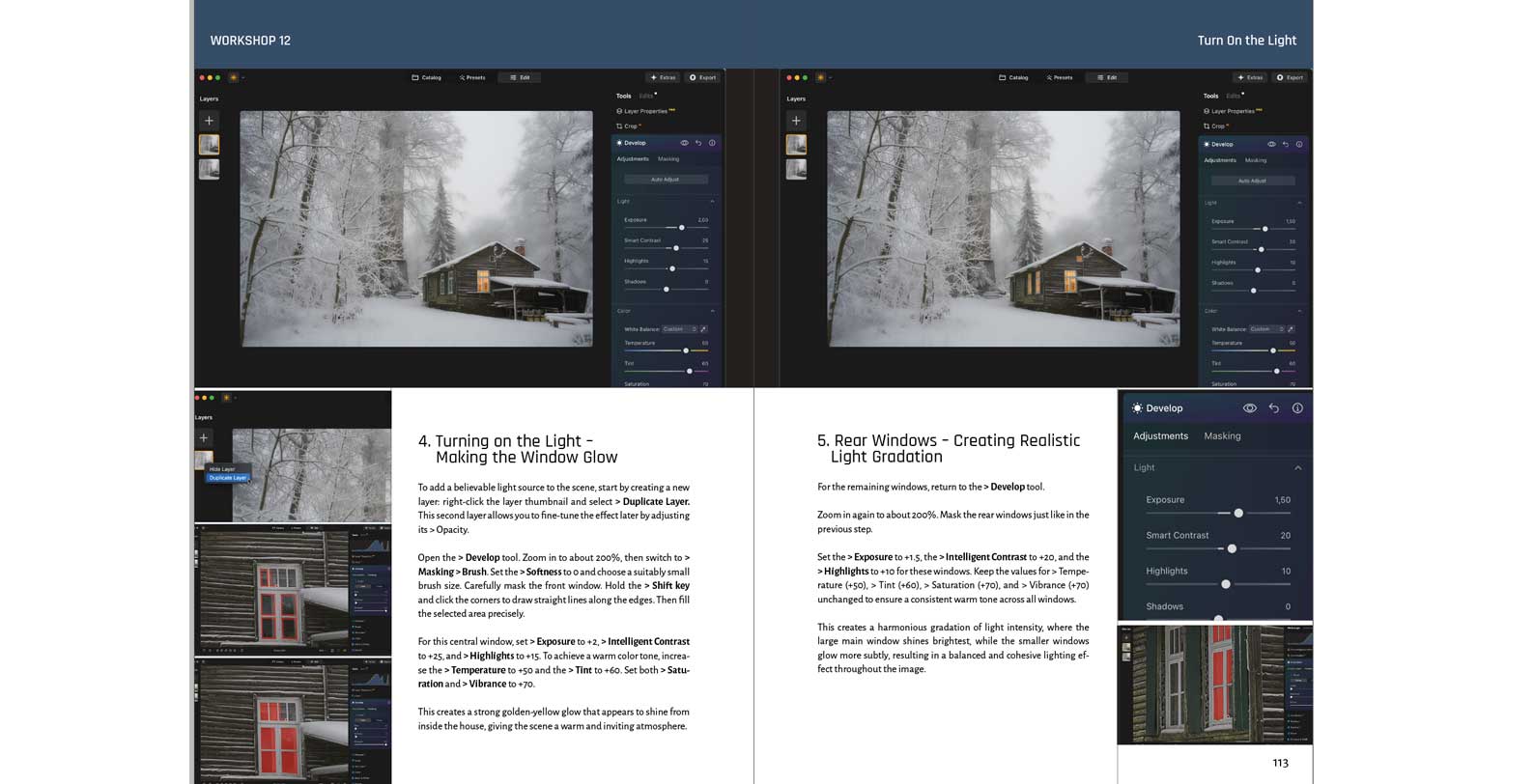
Task: Click the sun icon beside enlarged Develop title
Action: pyautogui.click(x=1137, y=408)
